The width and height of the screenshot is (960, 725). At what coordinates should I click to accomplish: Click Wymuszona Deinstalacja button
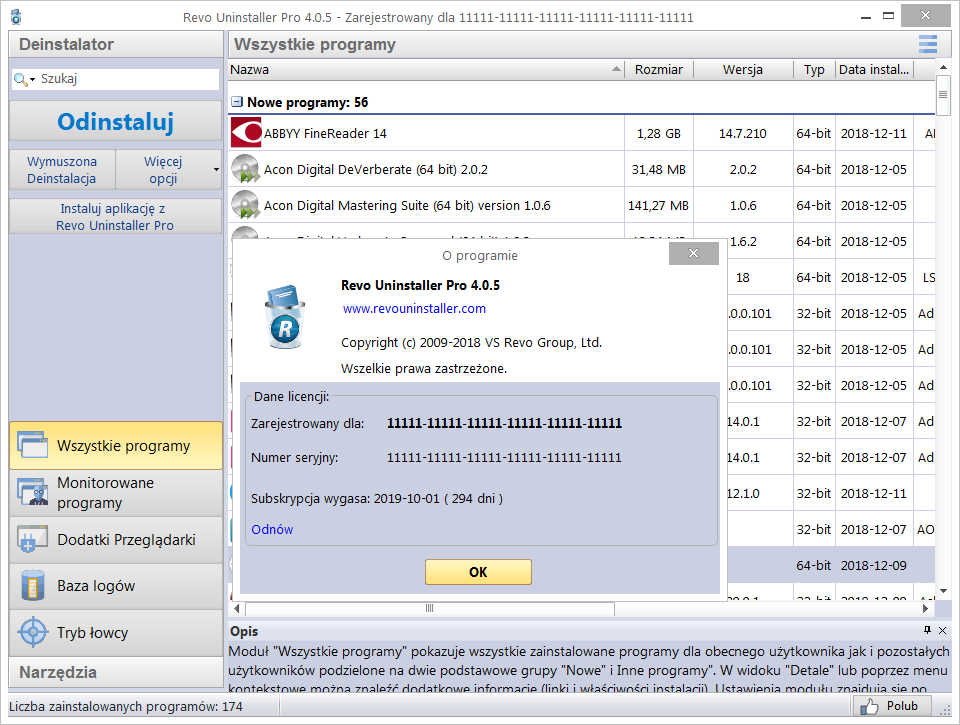(62, 170)
